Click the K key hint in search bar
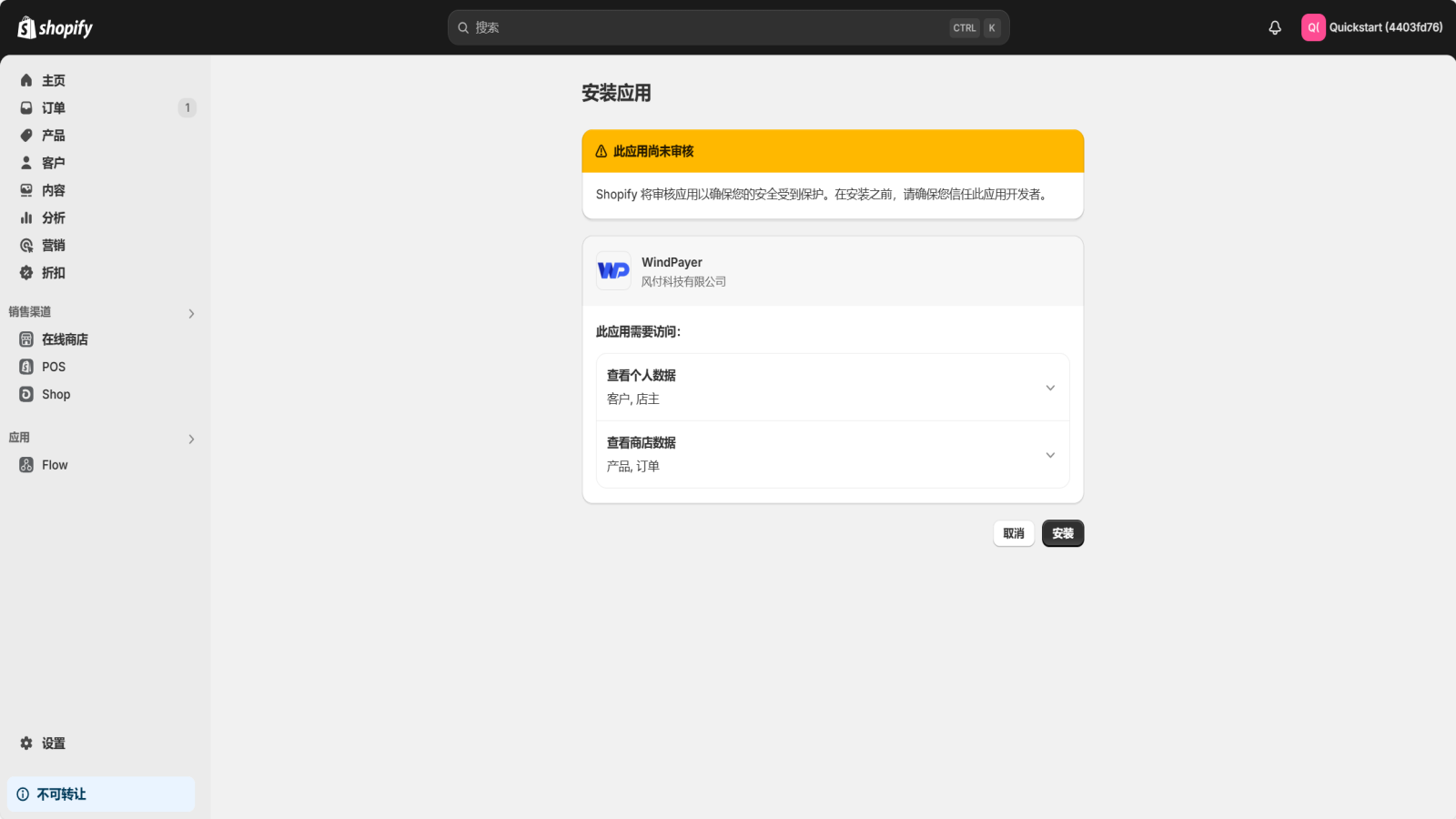Screen dimensions: 1456x819 click(992, 28)
